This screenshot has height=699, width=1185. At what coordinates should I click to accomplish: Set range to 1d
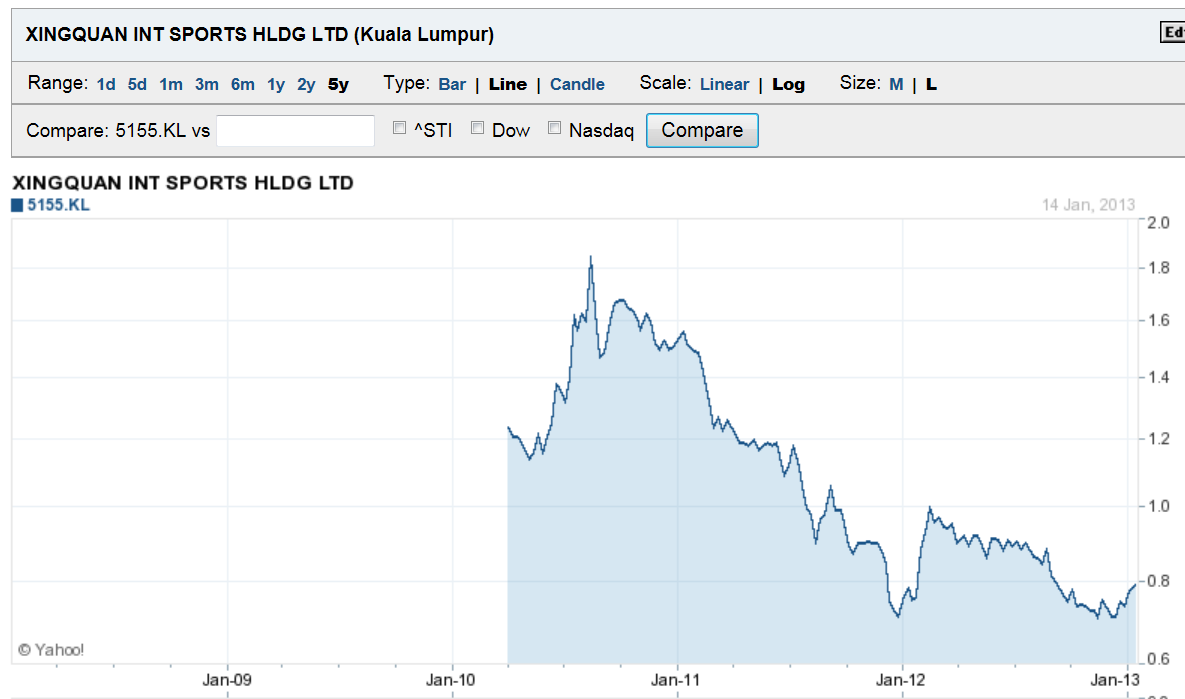[106, 84]
